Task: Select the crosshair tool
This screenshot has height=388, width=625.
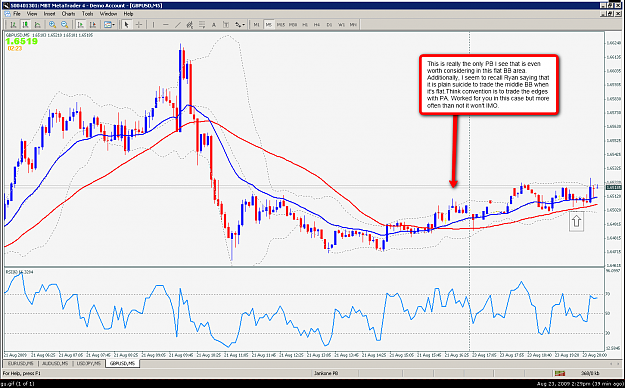Action: pos(139,25)
